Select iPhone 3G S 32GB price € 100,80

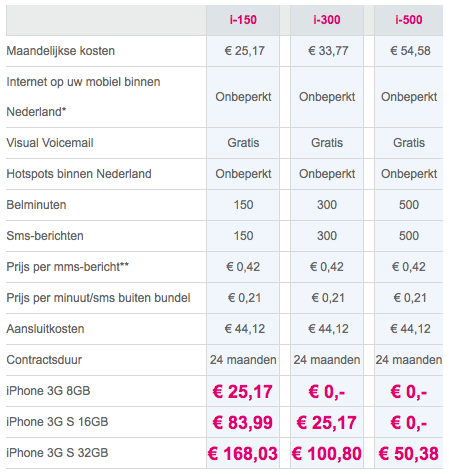click(327, 454)
